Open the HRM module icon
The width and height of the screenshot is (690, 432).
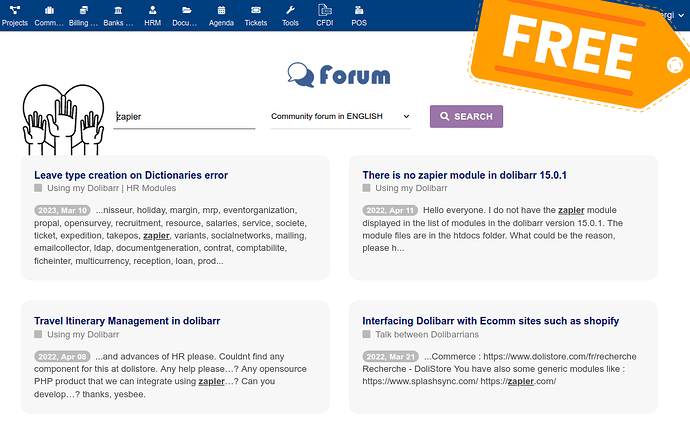coord(152,10)
